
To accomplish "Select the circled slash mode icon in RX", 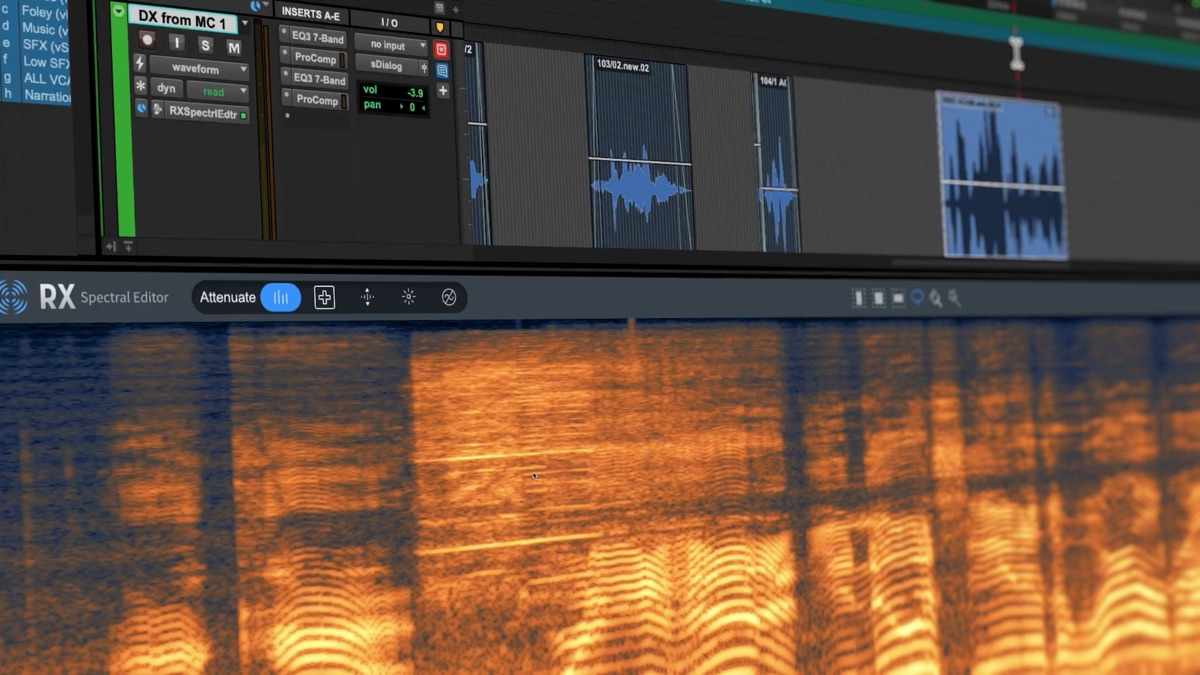I will pyautogui.click(x=449, y=297).
